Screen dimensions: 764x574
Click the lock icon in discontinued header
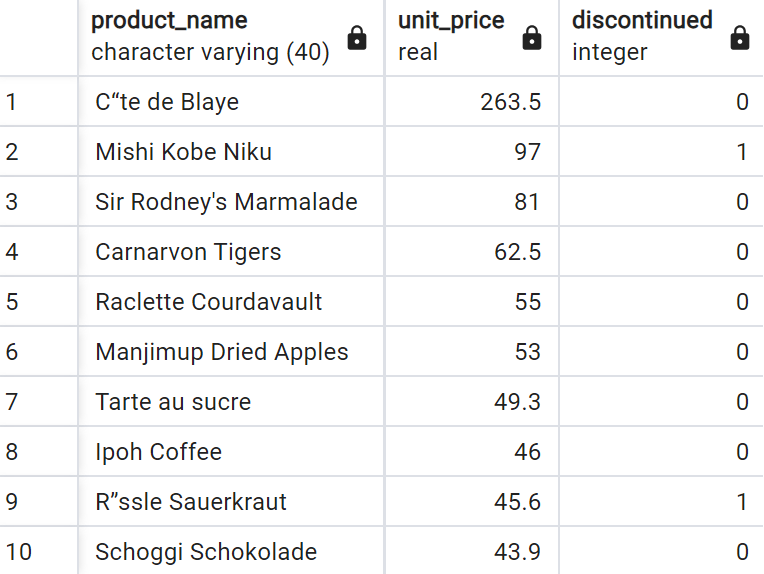tap(740, 38)
